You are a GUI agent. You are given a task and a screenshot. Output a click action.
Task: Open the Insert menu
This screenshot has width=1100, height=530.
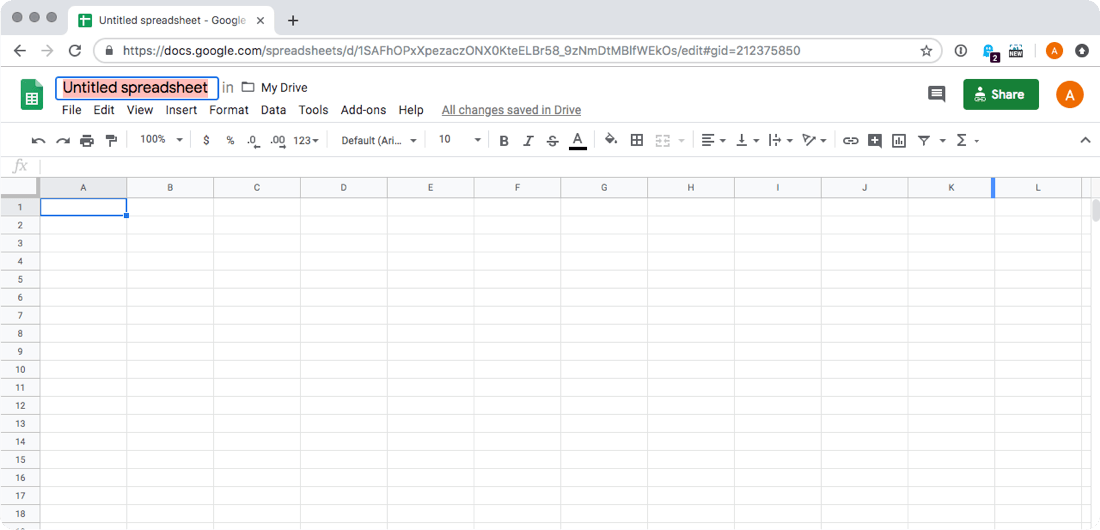click(181, 110)
